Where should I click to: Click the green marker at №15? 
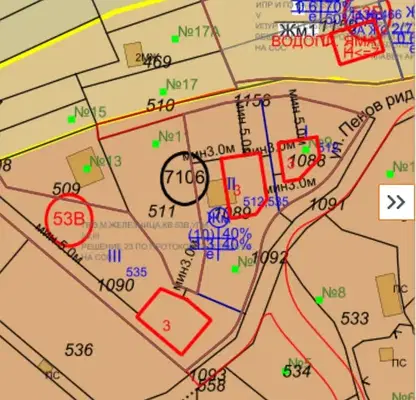click(x=71, y=119)
